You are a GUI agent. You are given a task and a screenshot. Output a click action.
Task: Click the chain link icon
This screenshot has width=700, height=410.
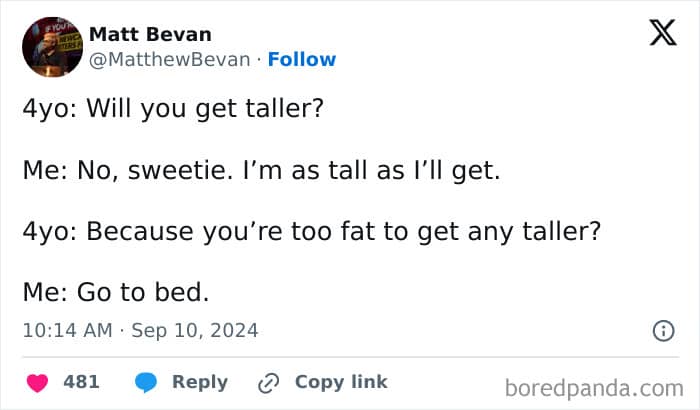(x=268, y=382)
